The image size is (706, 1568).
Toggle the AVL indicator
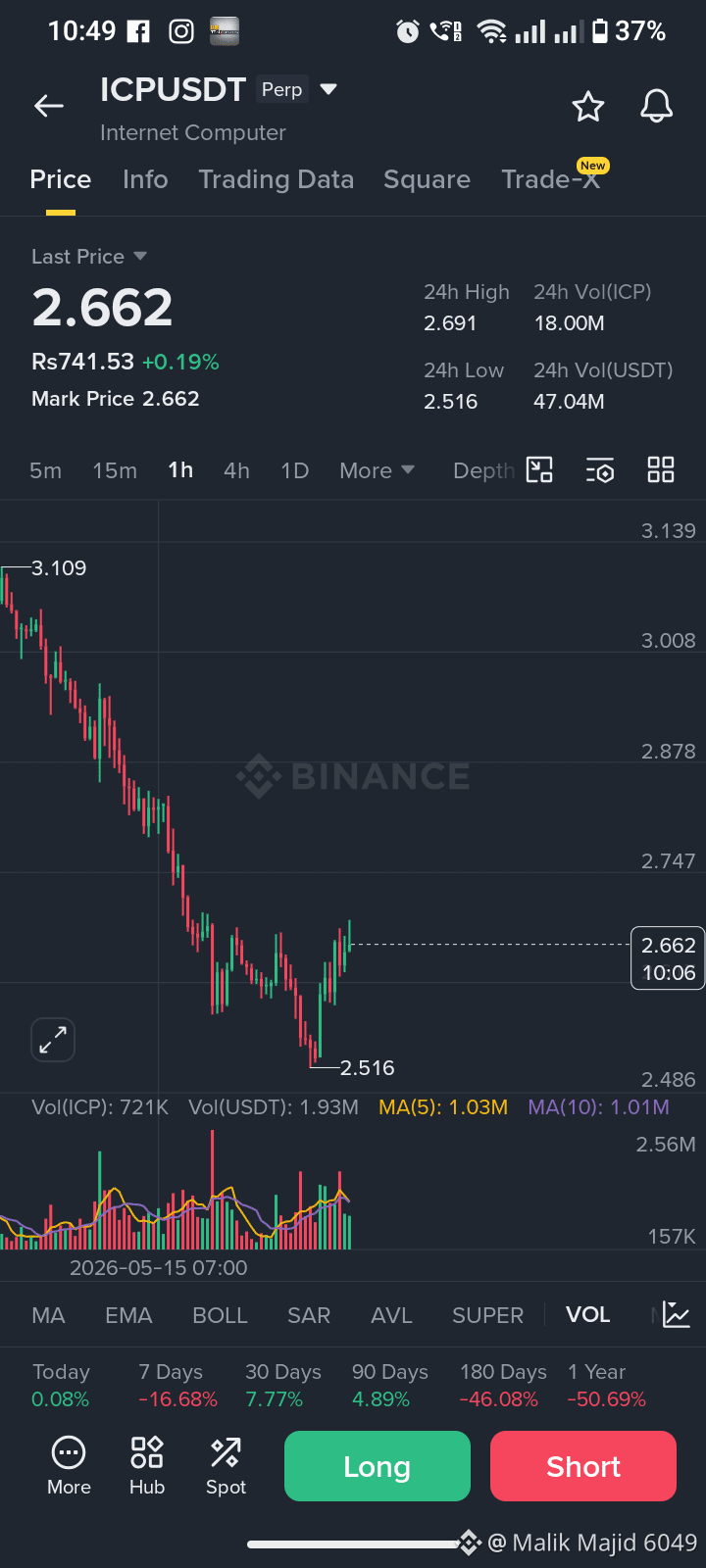click(x=391, y=1315)
